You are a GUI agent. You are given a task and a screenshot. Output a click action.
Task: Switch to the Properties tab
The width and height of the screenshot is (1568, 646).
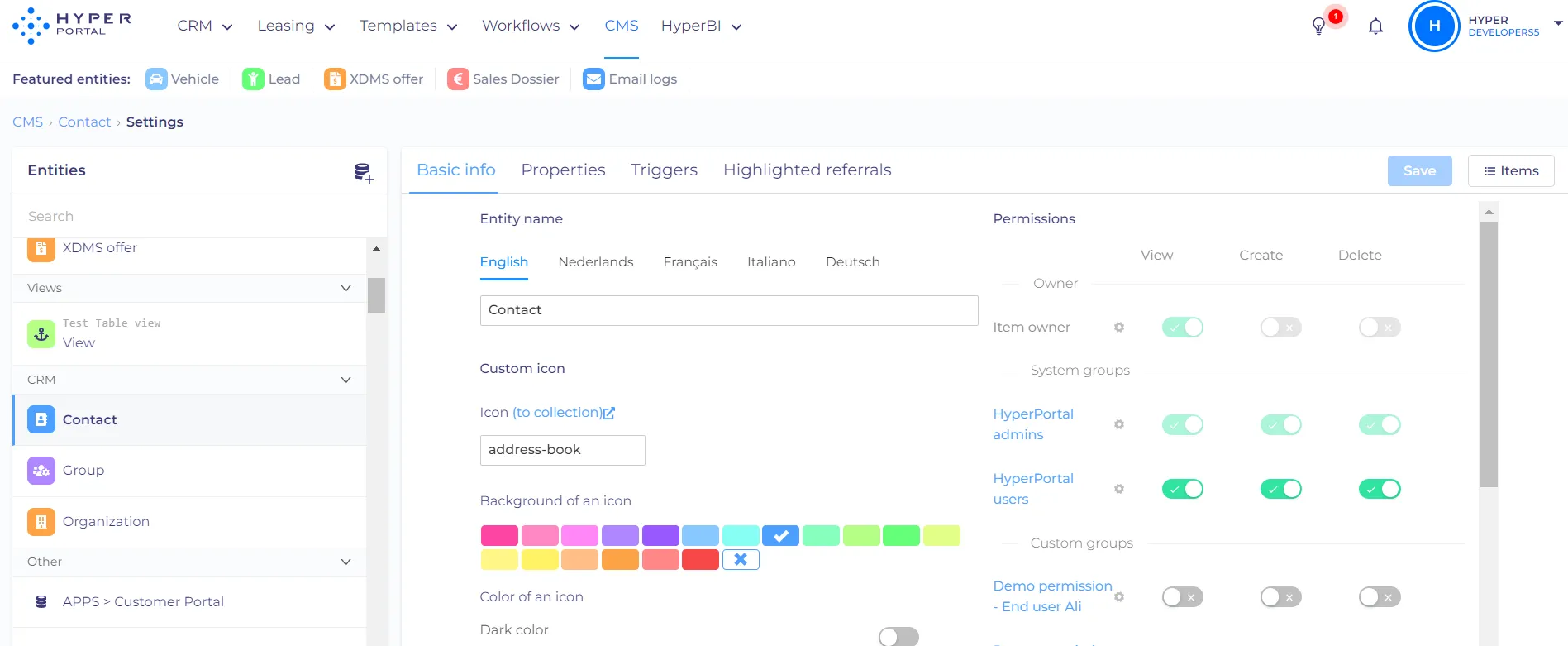563,170
